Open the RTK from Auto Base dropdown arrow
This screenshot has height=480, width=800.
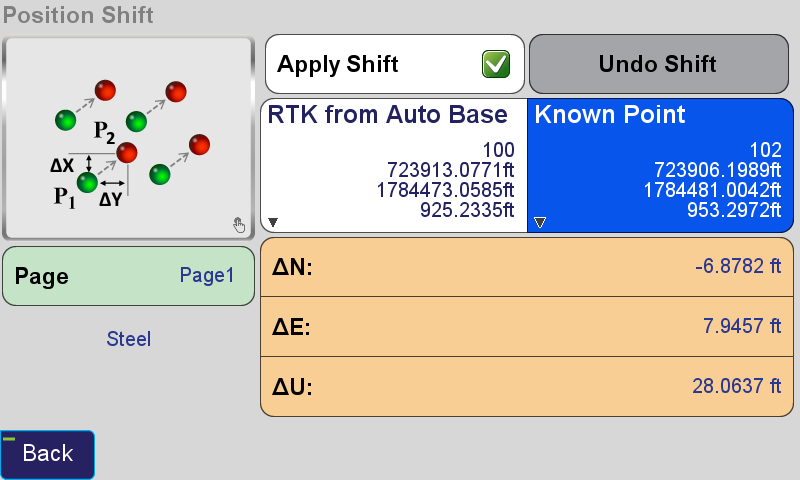coord(273,222)
